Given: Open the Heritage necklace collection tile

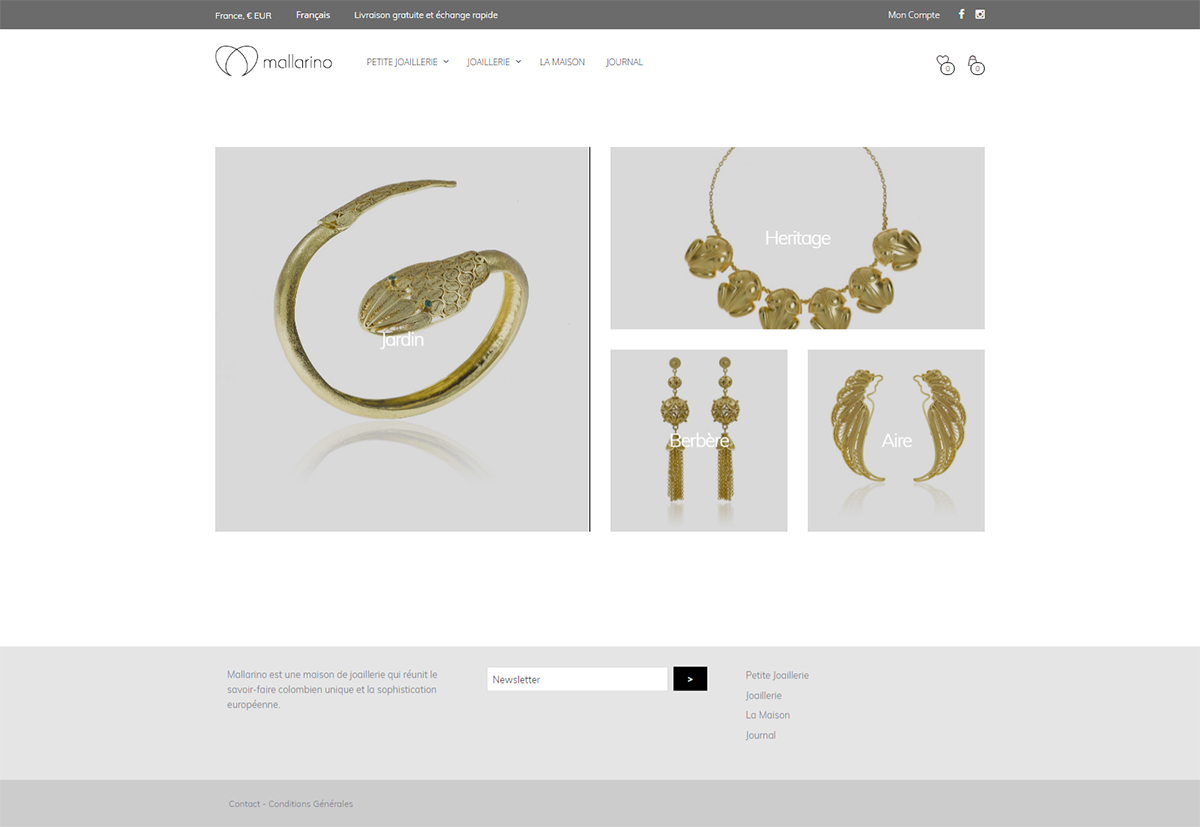Looking at the screenshot, I should coord(797,238).
